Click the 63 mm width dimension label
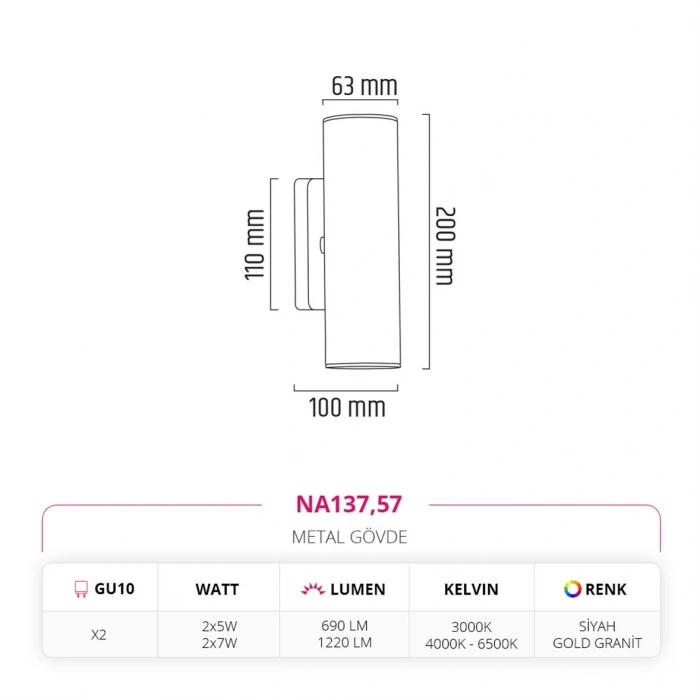 364,86
